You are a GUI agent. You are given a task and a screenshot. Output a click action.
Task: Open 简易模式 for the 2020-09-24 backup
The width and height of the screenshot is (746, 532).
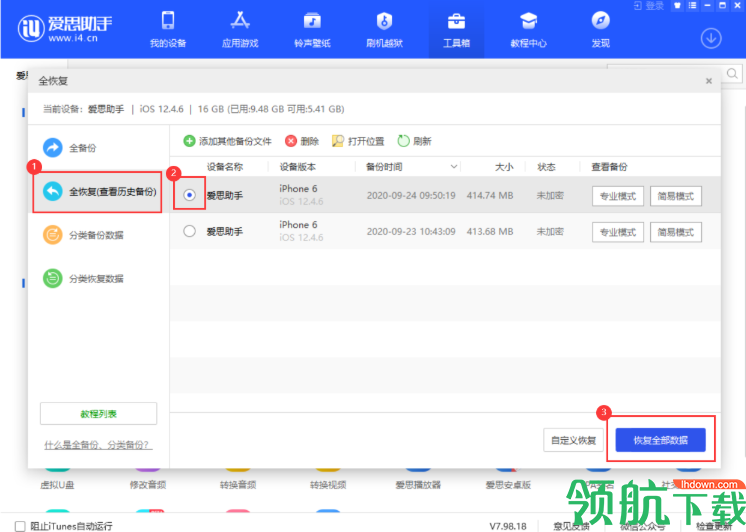676,196
